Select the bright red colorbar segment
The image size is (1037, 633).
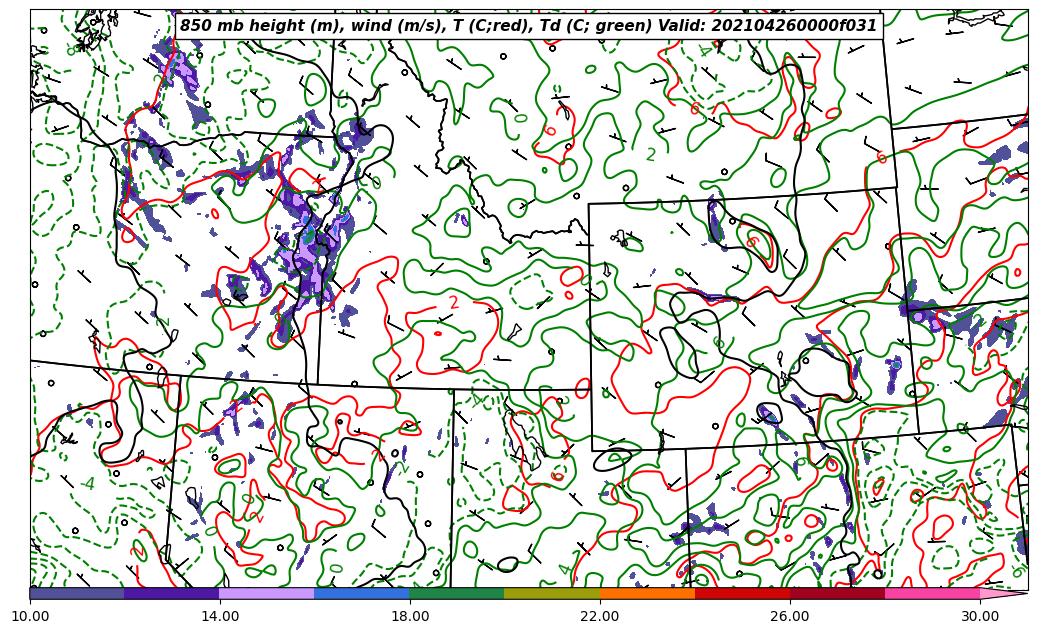pyautogui.click(x=742, y=594)
